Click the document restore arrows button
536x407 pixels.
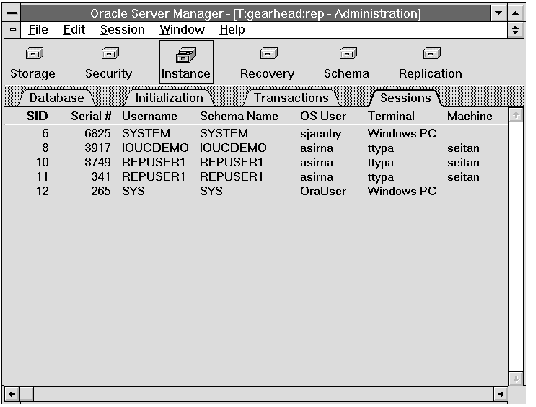[x=515, y=30]
